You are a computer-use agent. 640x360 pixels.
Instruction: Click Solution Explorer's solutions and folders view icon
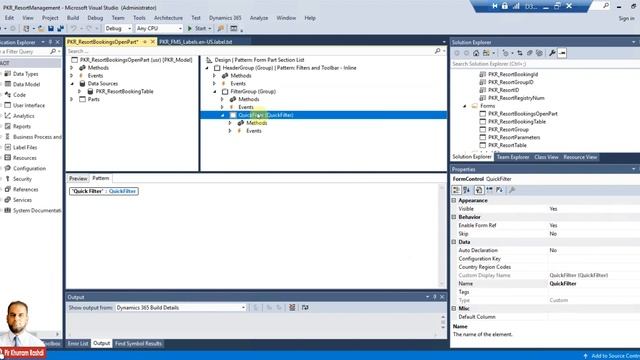(486, 53)
